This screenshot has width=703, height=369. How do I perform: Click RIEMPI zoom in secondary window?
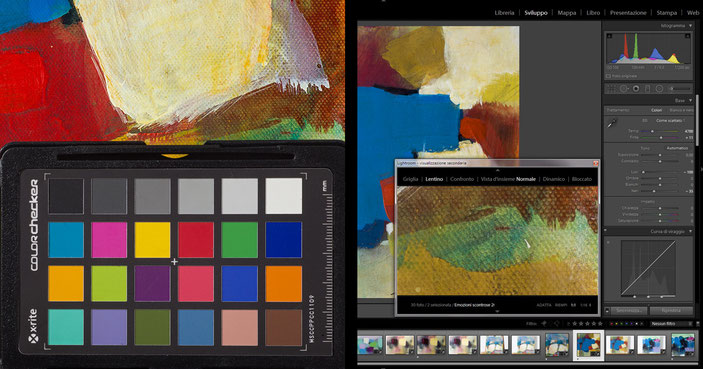coord(561,305)
